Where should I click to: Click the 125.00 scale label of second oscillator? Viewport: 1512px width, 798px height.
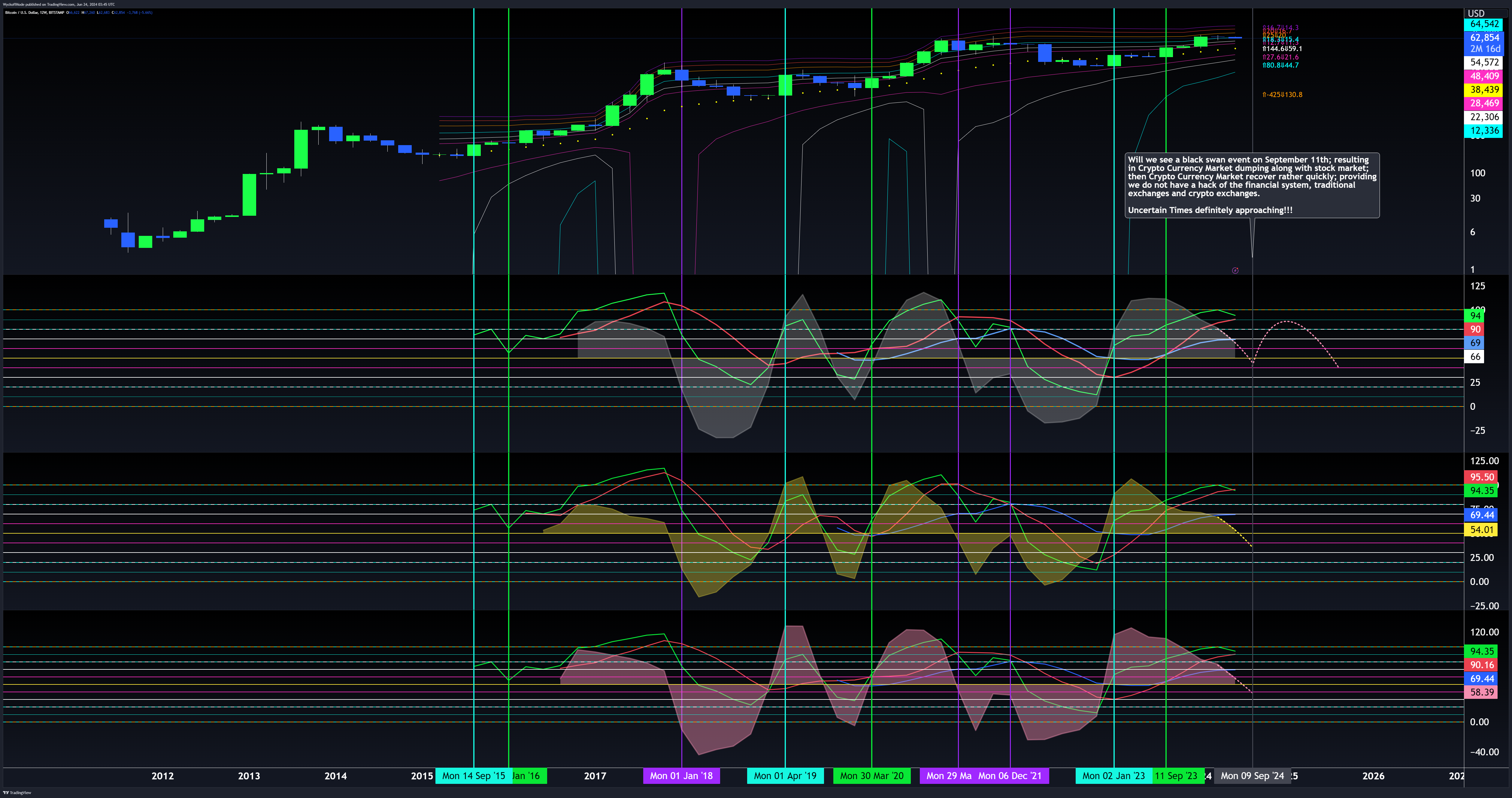point(1484,461)
